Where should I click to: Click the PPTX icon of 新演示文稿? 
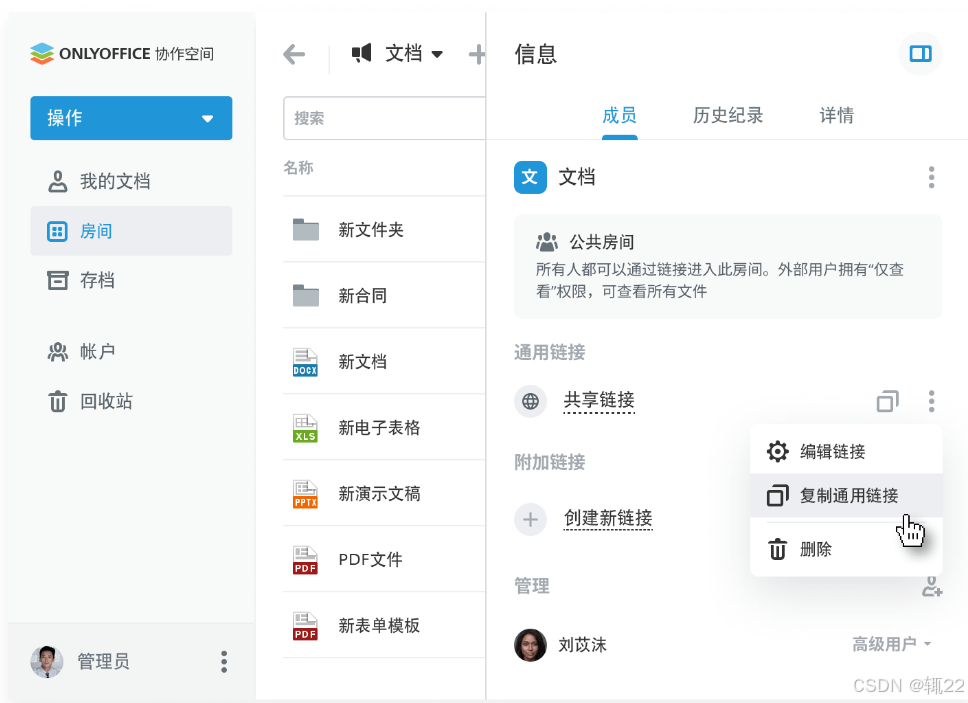coord(305,494)
